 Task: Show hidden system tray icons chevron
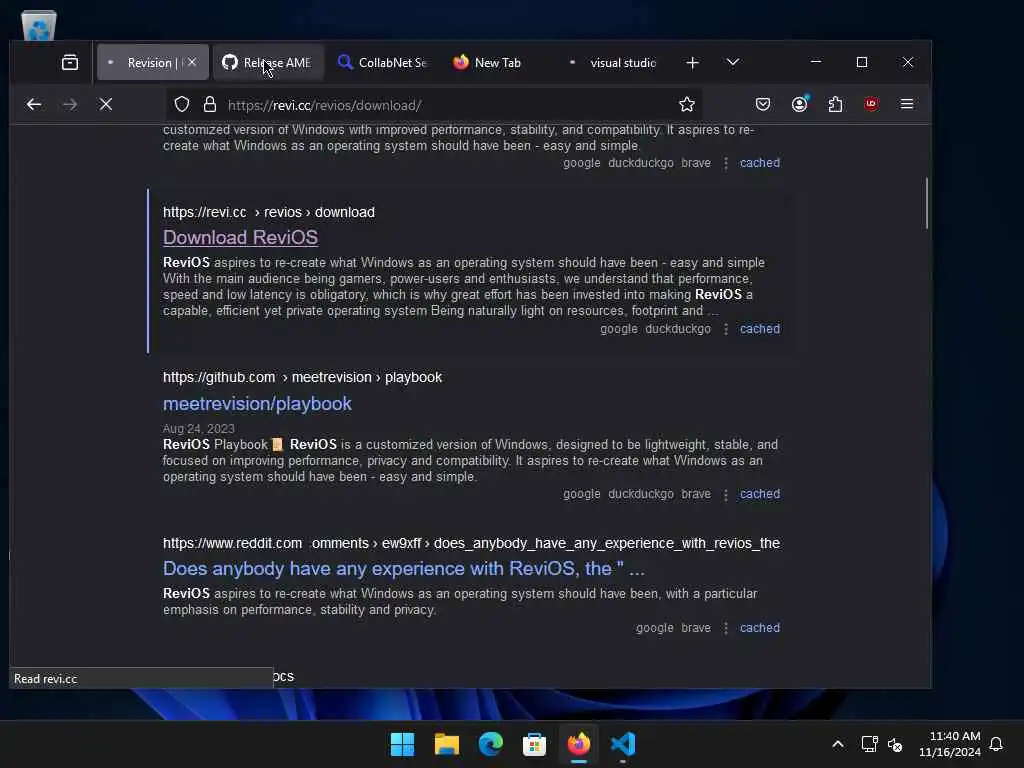point(838,744)
